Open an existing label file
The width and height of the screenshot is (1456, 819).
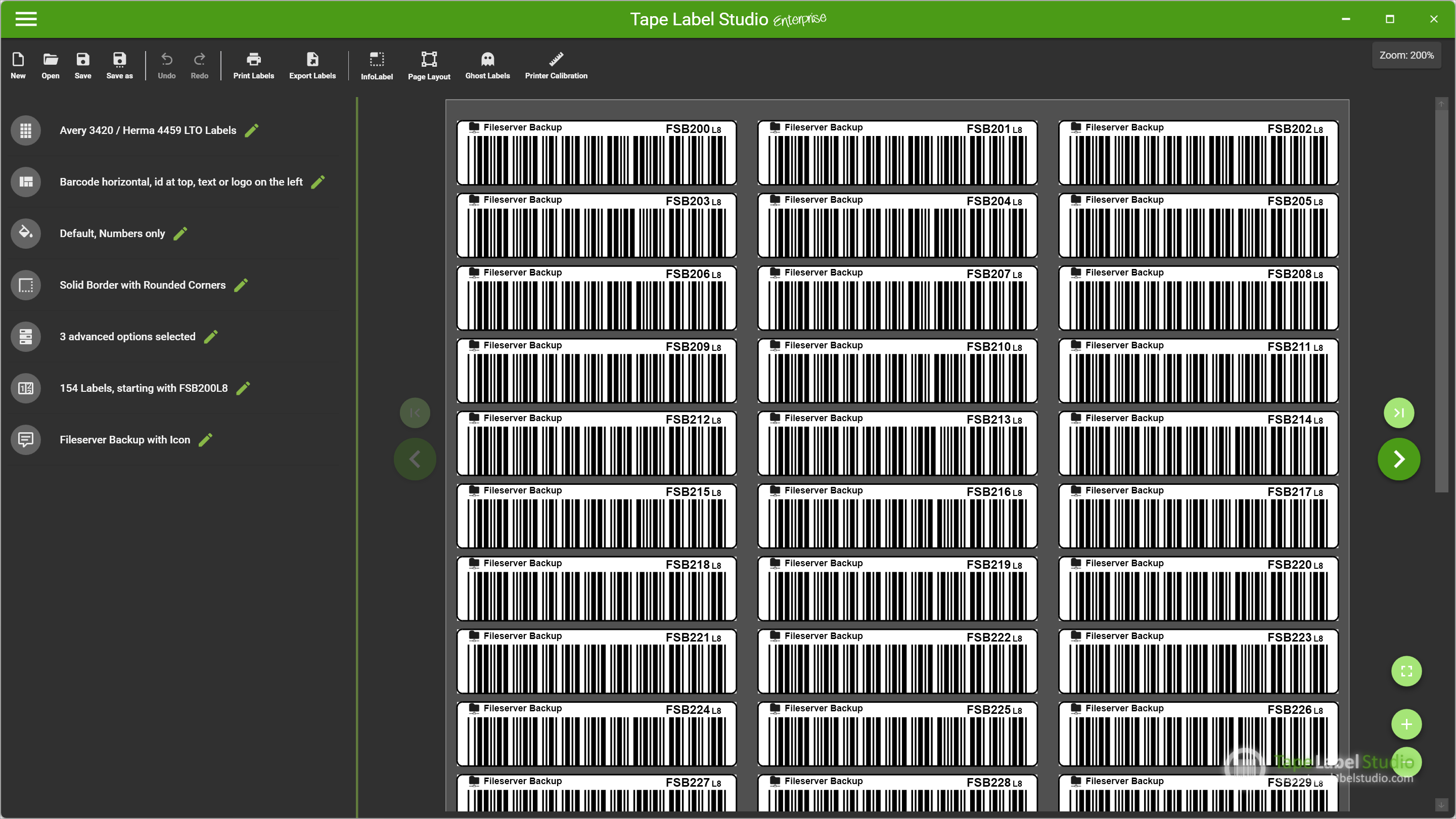click(x=51, y=66)
